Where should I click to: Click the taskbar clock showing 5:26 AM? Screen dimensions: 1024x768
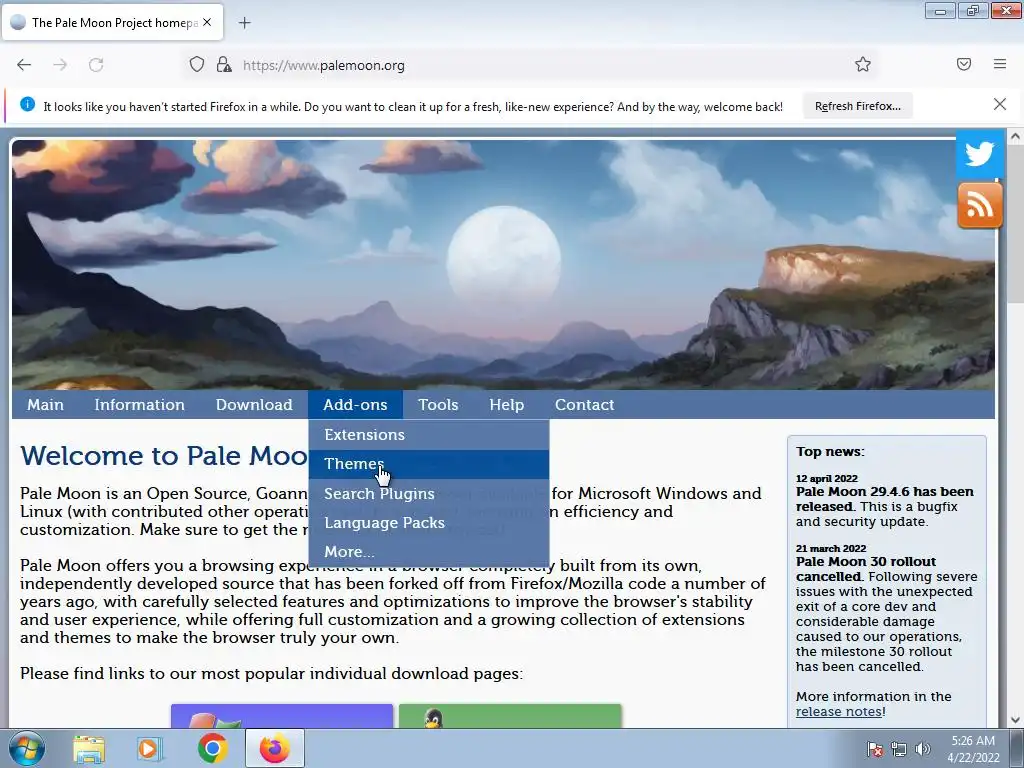click(973, 749)
